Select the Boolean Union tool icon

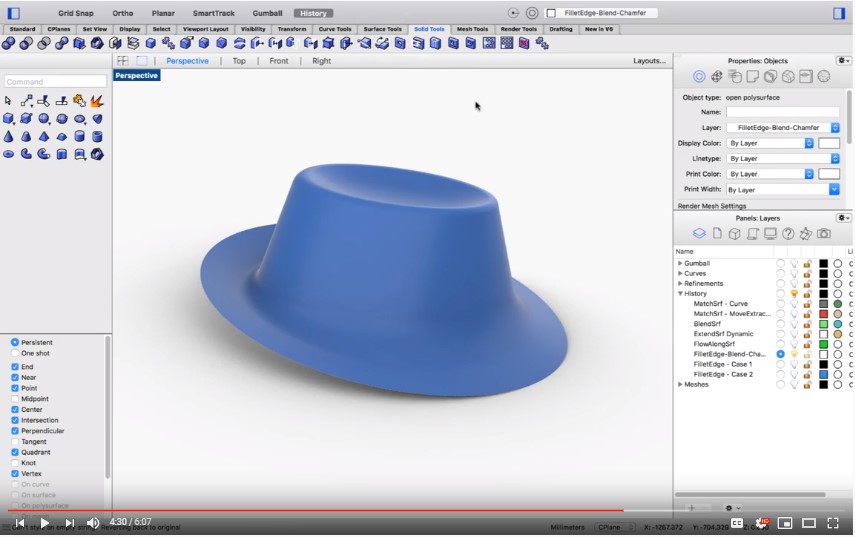tap(8, 43)
